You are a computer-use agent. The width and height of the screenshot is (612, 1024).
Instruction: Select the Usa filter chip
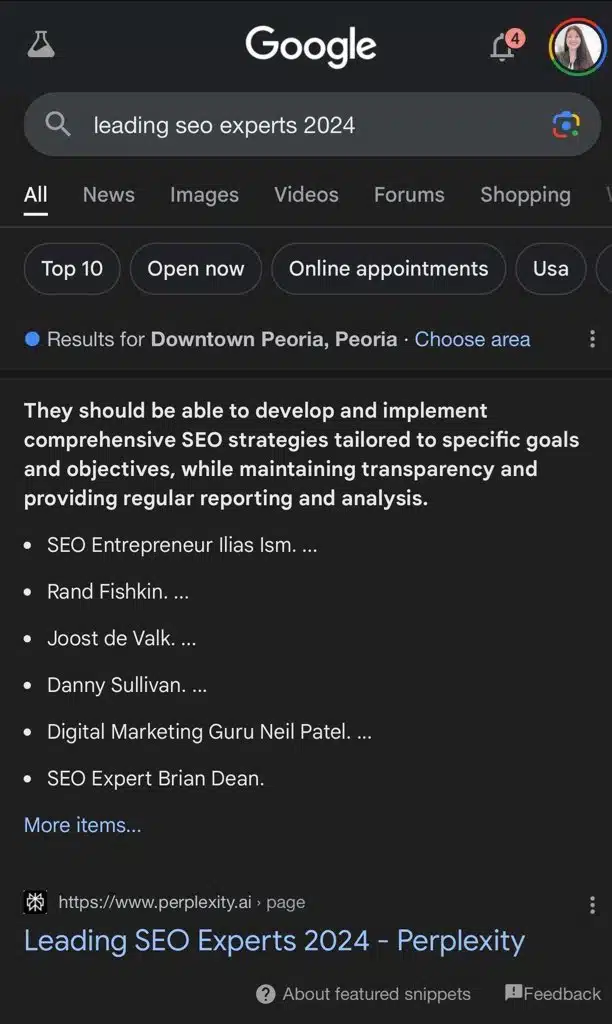pyautogui.click(x=550, y=268)
